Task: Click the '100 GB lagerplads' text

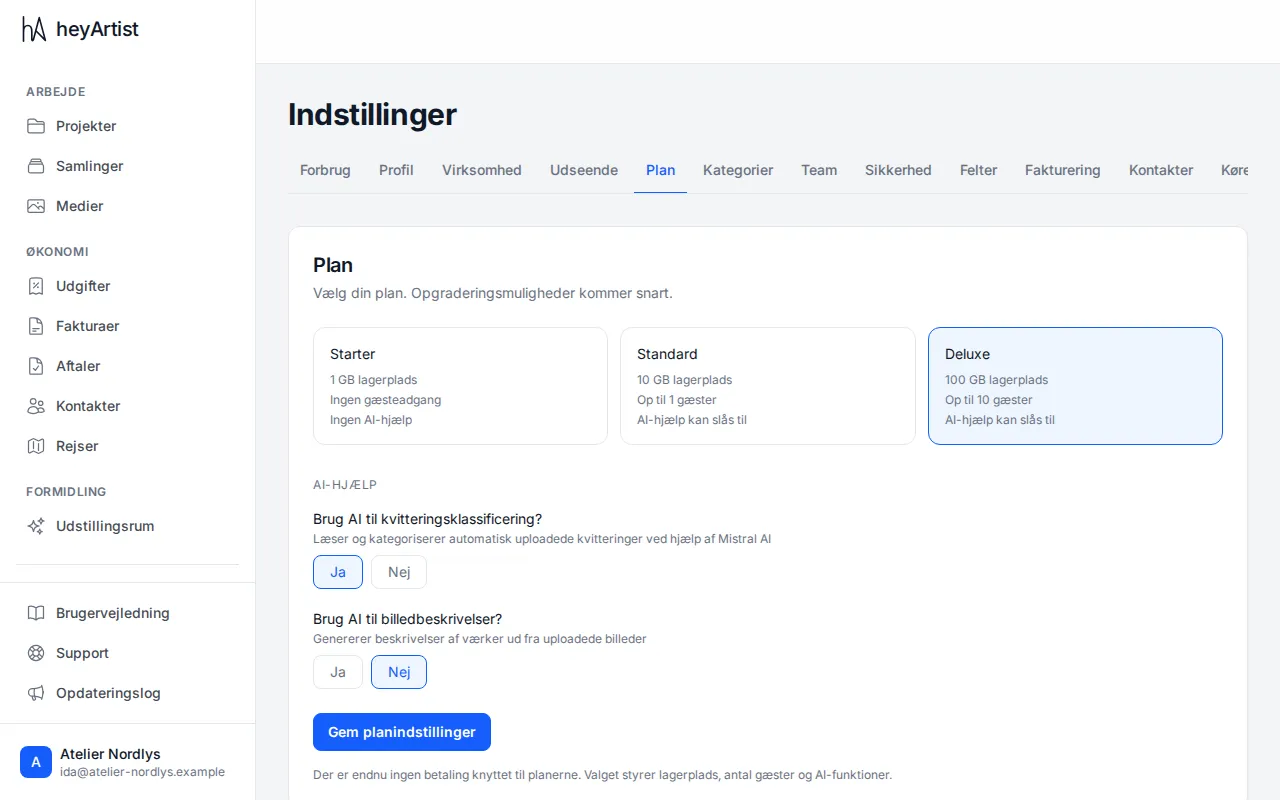Action: coord(996,380)
